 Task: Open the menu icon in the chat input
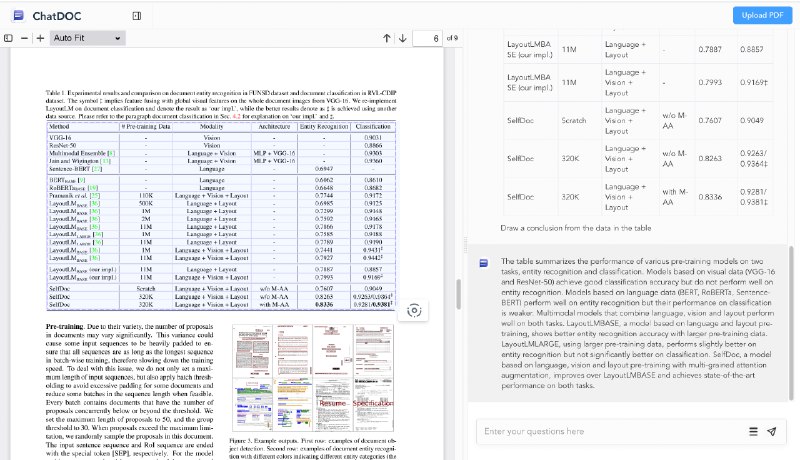tap(753, 431)
